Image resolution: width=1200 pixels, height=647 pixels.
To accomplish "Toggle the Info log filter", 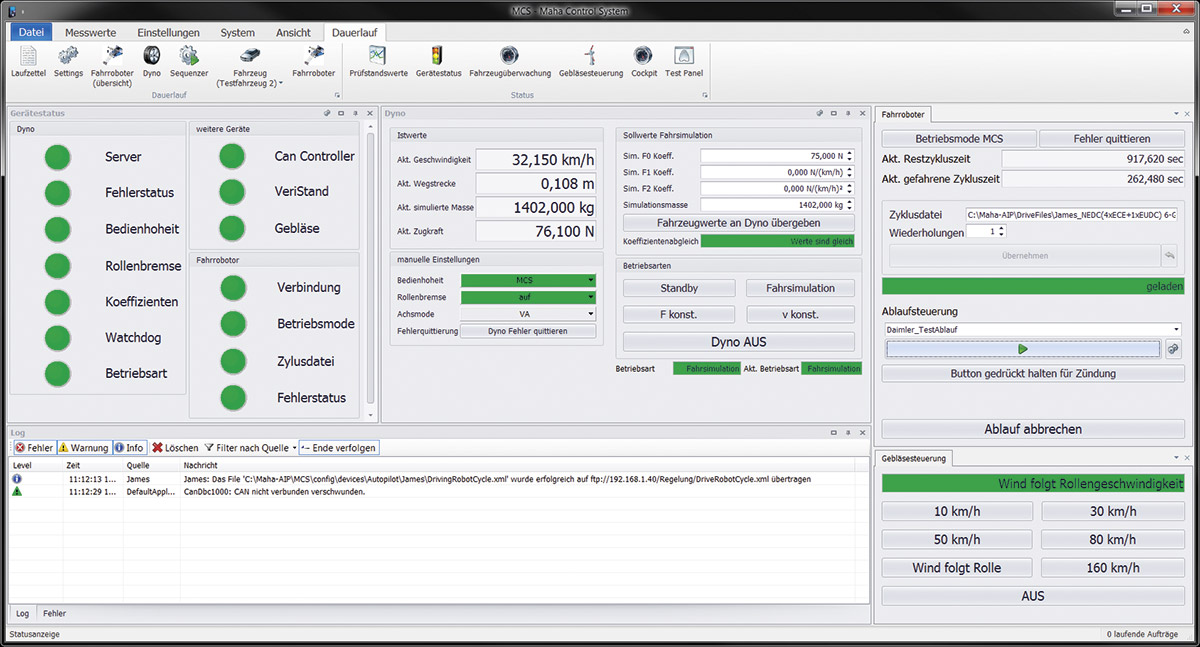I will coord(129,448).
